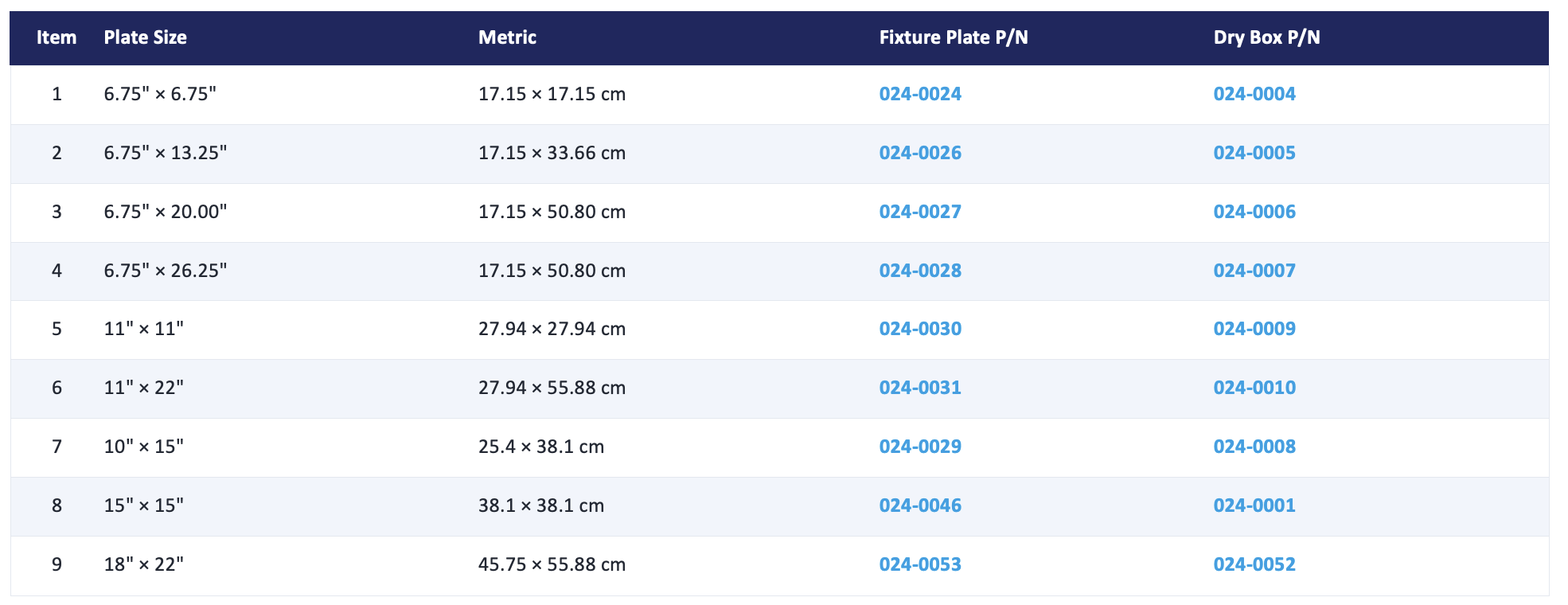Open dry box 024-0006 link
This screenshot has height=605, width=1568.
pos(1254,212)
